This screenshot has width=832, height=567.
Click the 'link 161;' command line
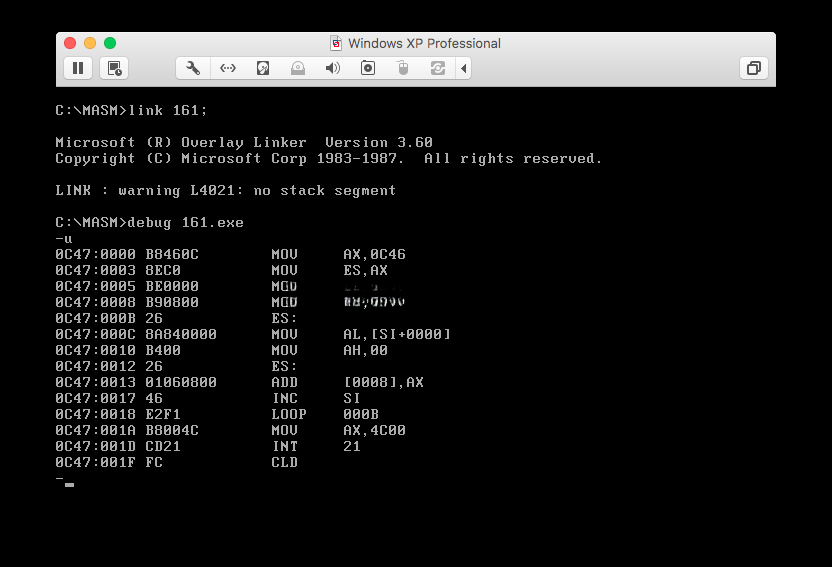[x=131, y=110]
